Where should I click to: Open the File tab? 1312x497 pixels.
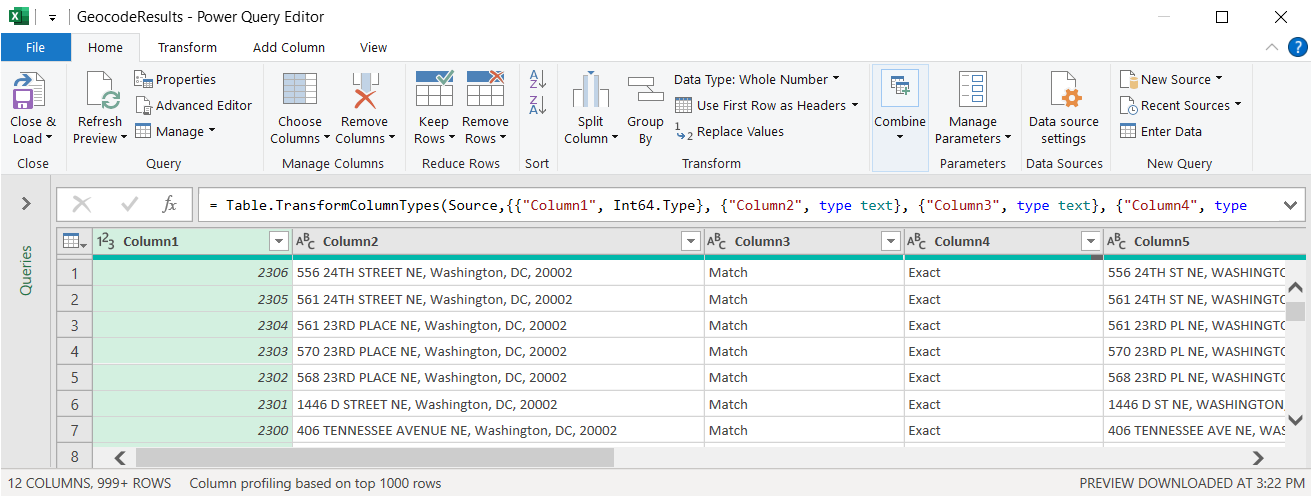tap(36, 47)
